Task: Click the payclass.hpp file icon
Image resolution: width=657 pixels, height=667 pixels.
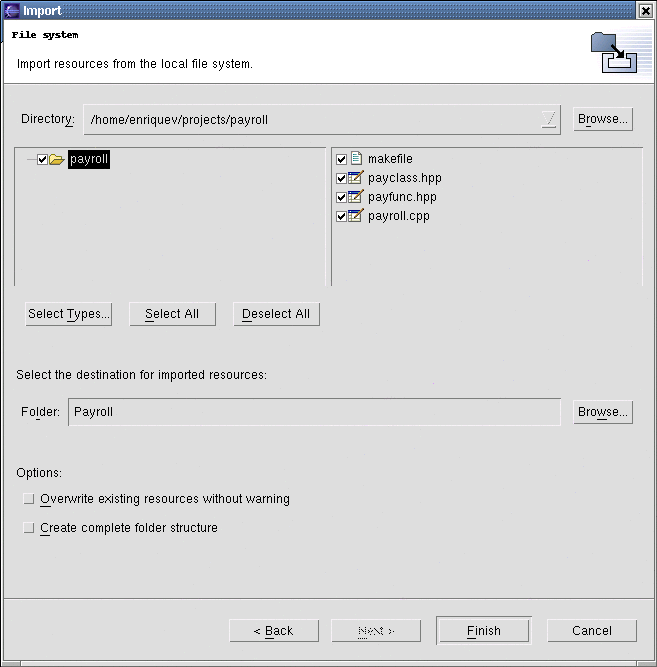Action: click(x=355, y=178)
